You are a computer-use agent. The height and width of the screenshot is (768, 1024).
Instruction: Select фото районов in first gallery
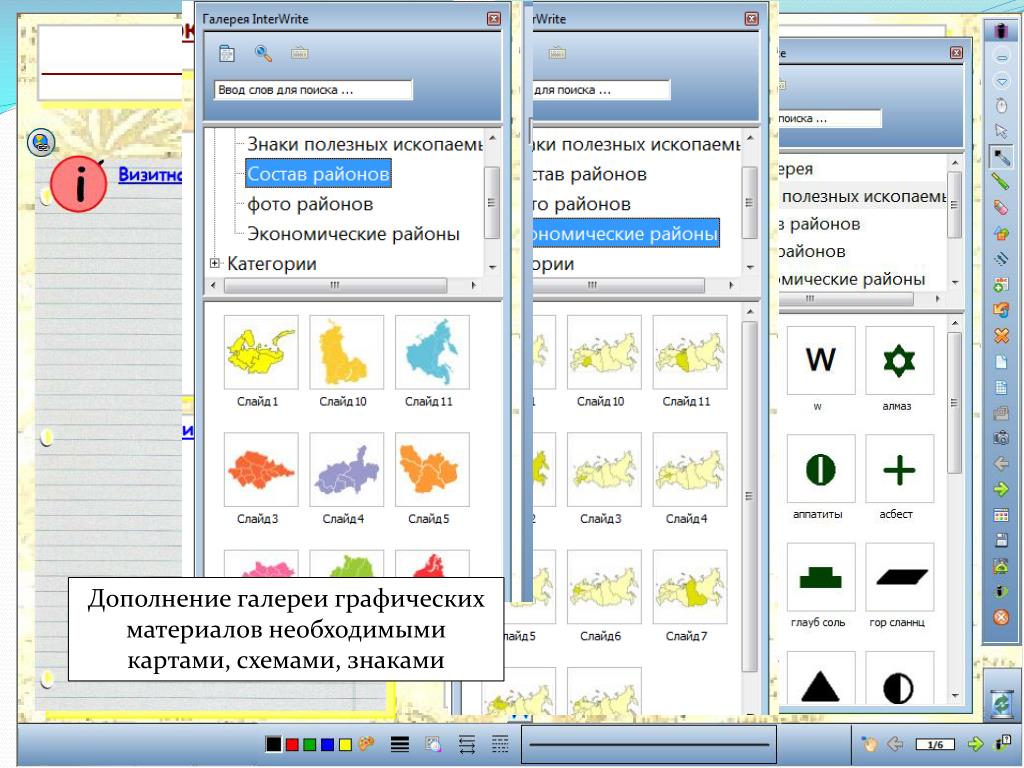click(310, 204)
